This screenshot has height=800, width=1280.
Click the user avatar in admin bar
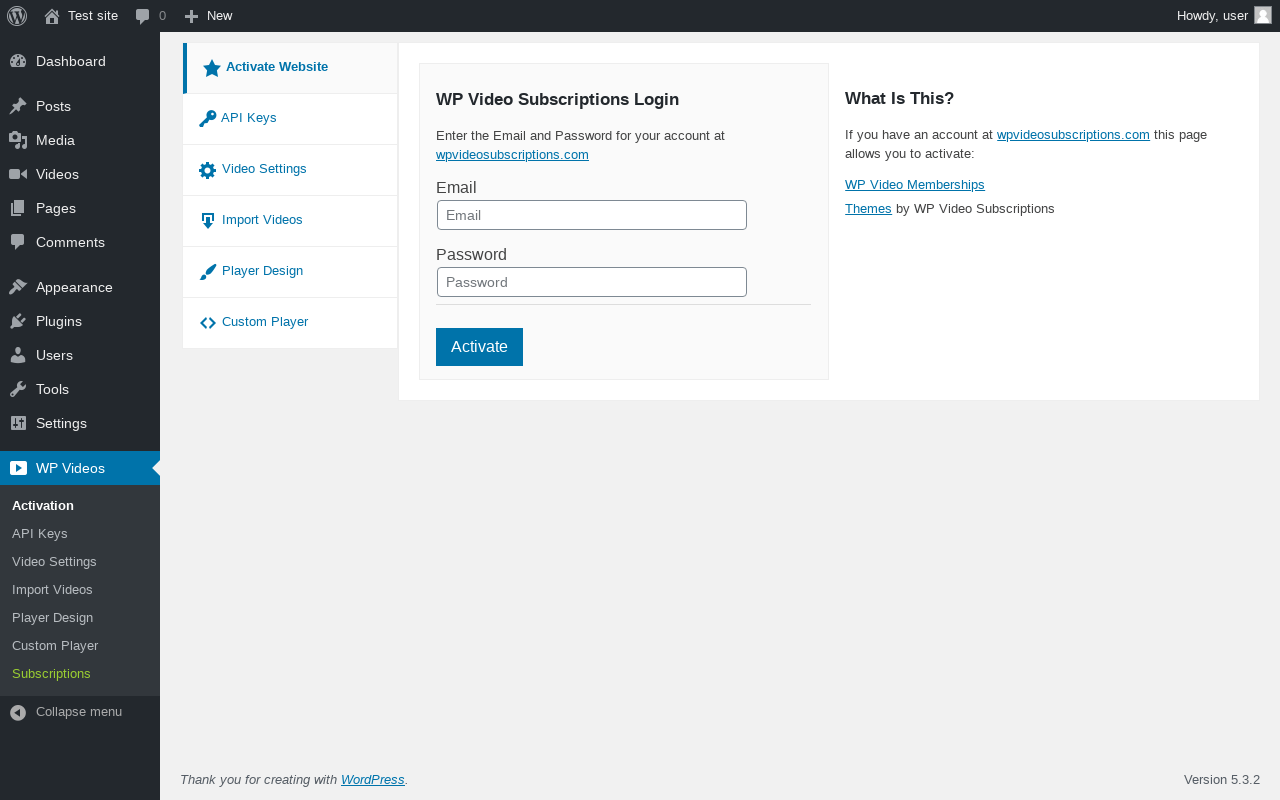[1263, 15]
